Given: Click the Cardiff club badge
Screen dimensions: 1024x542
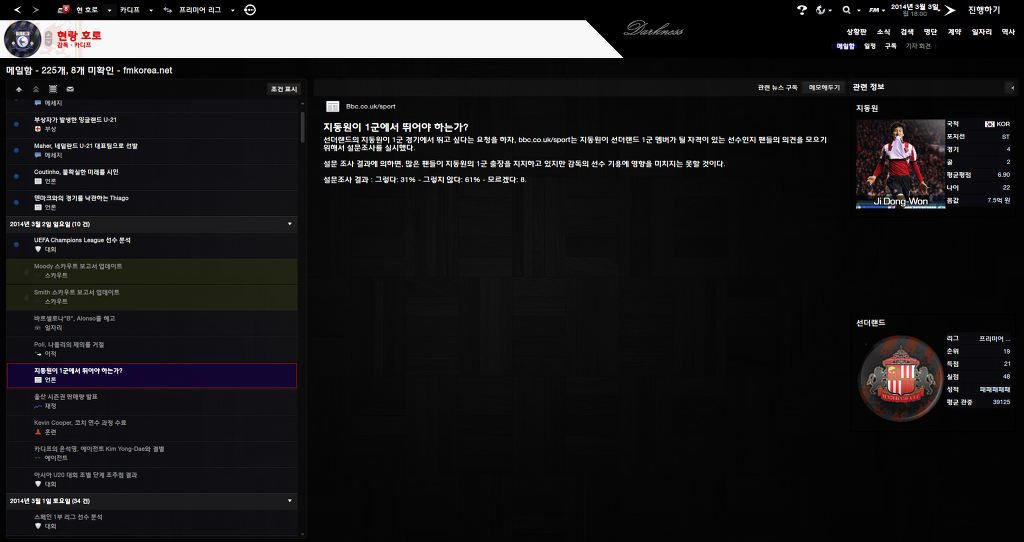Looking at the screenshot, I should tap(23, 39).
